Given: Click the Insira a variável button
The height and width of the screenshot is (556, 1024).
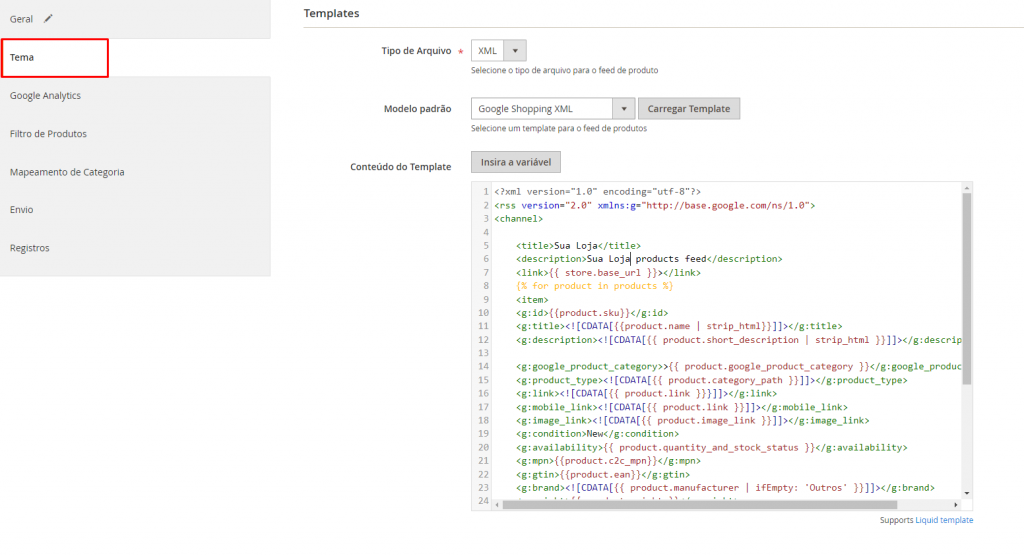Looking at the screenshot, I should coord(516,162).
